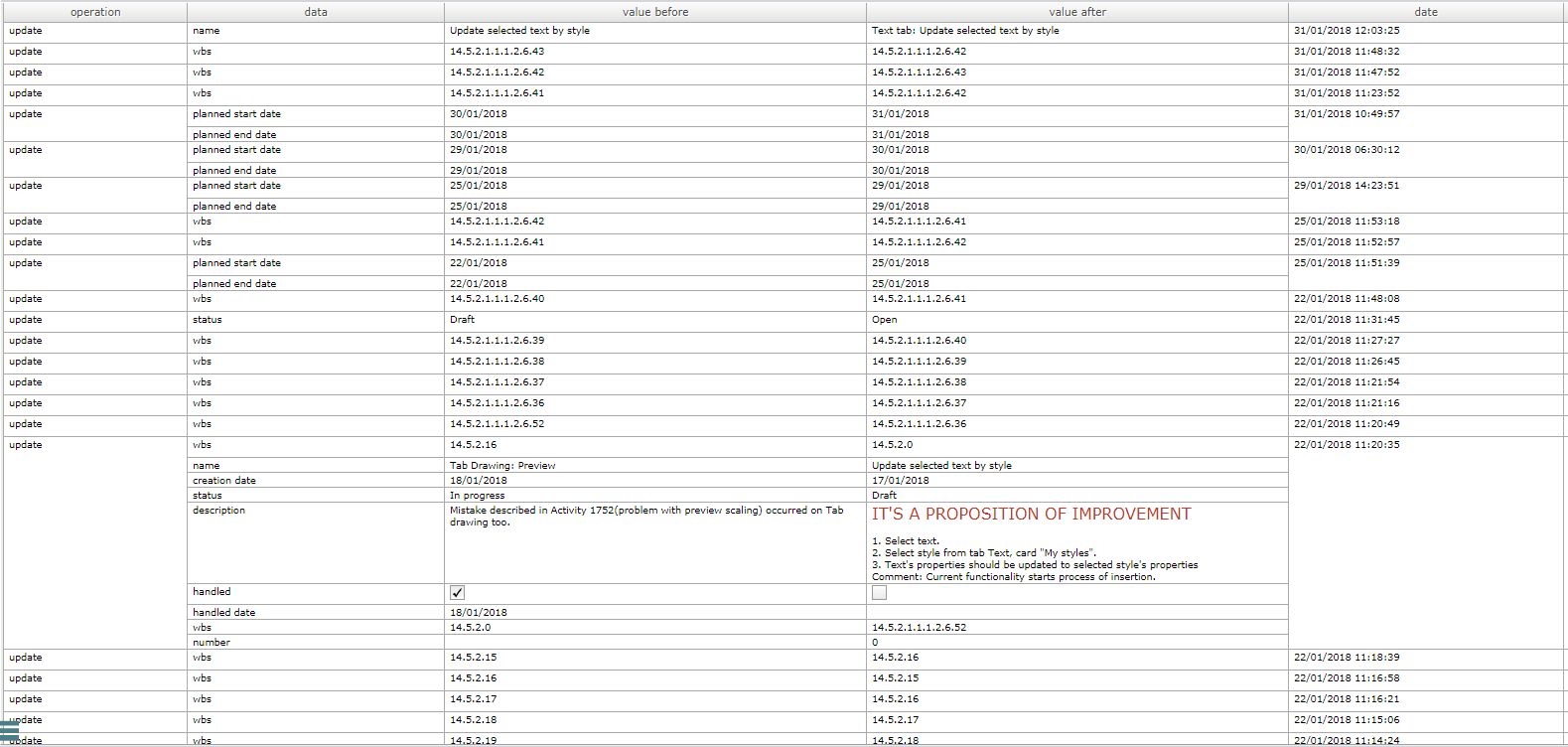The height and width of the screenshot is (747, 1568).
Task: Select the date cell 31/01/2018 12:03:25
Action: pyautogui.click(x=1347, y=31)
